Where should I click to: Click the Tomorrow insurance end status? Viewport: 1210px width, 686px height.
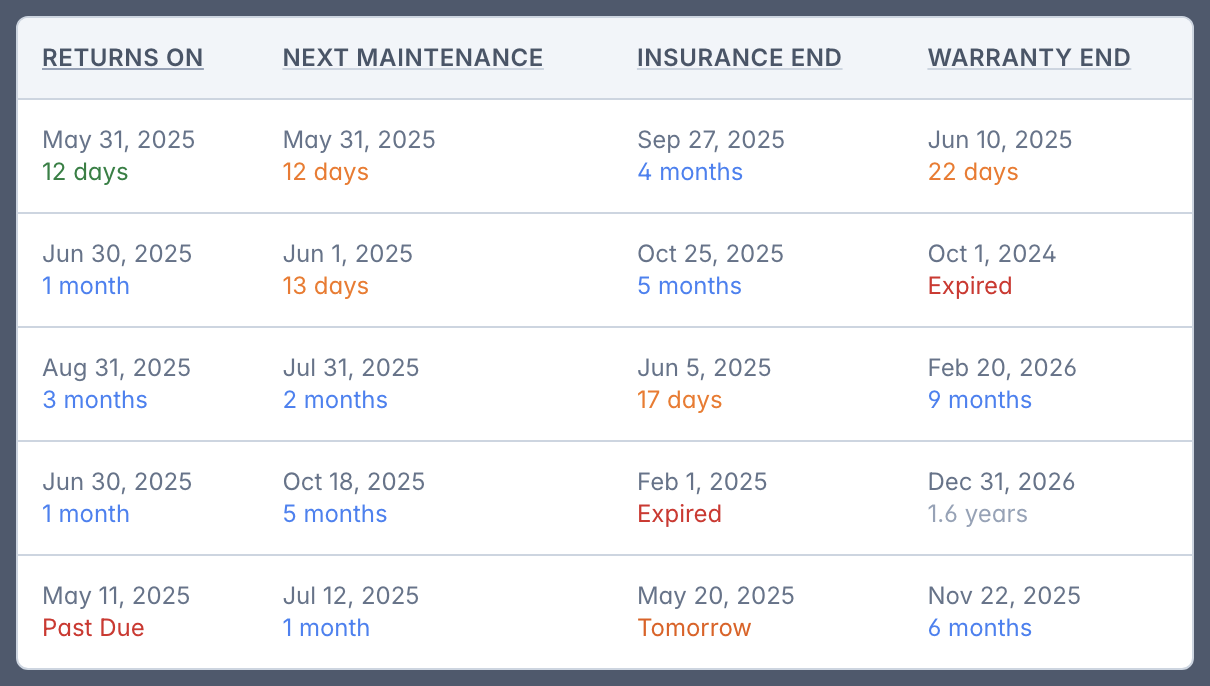click(694, 628)
